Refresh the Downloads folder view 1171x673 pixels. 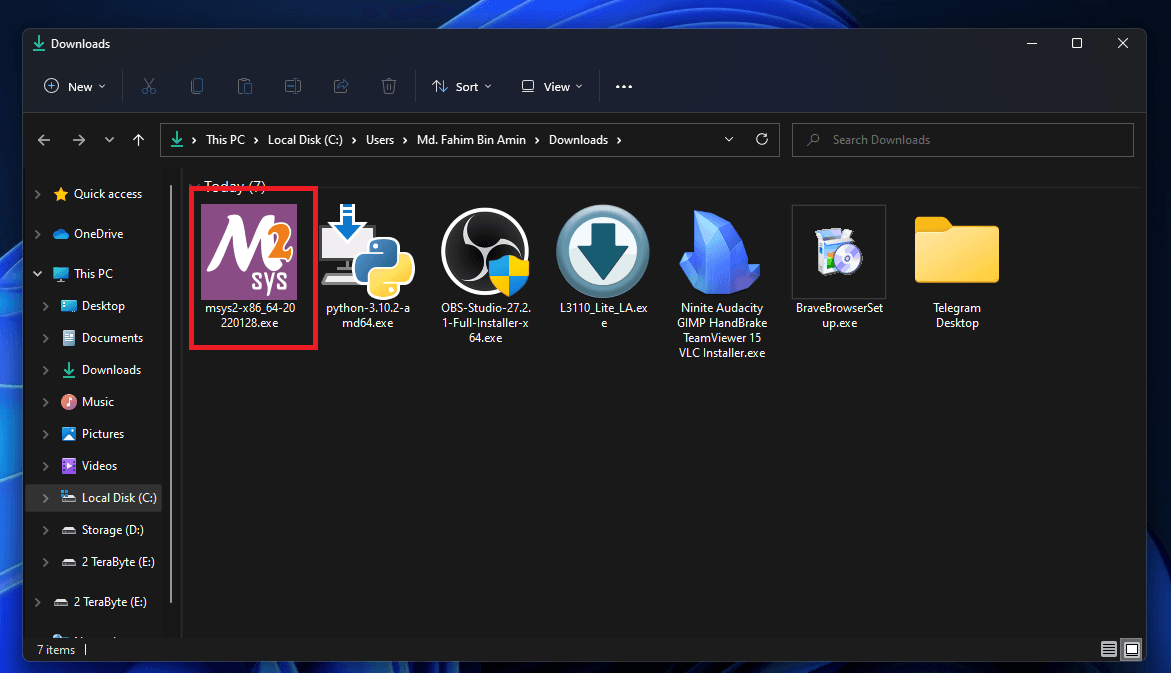(x=762, y=140)
